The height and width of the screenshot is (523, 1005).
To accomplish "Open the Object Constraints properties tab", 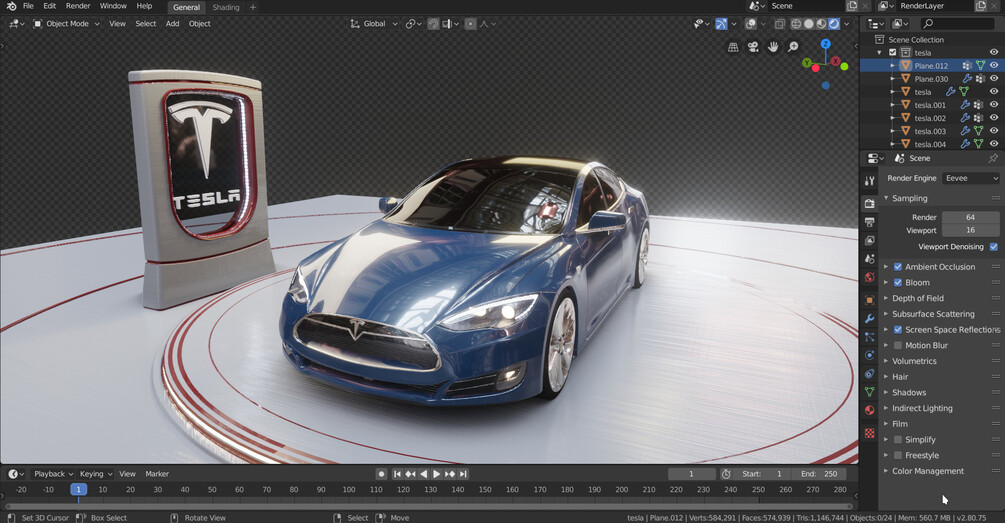I will pyautogui.click(x=869, y=373).
